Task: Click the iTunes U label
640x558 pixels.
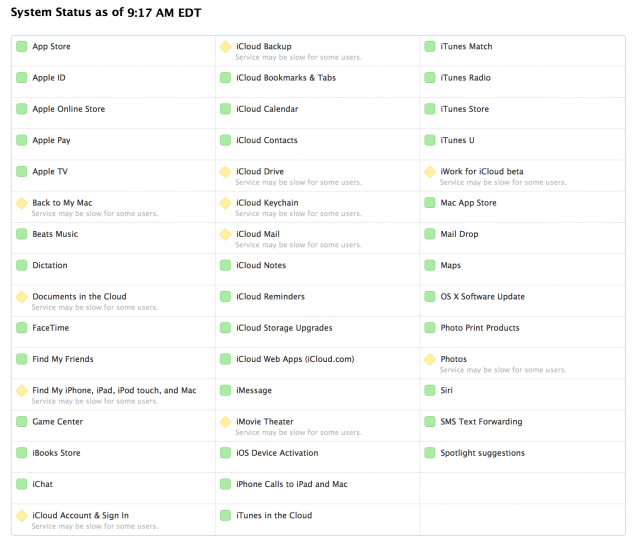Action: click(x=457, y=140)
